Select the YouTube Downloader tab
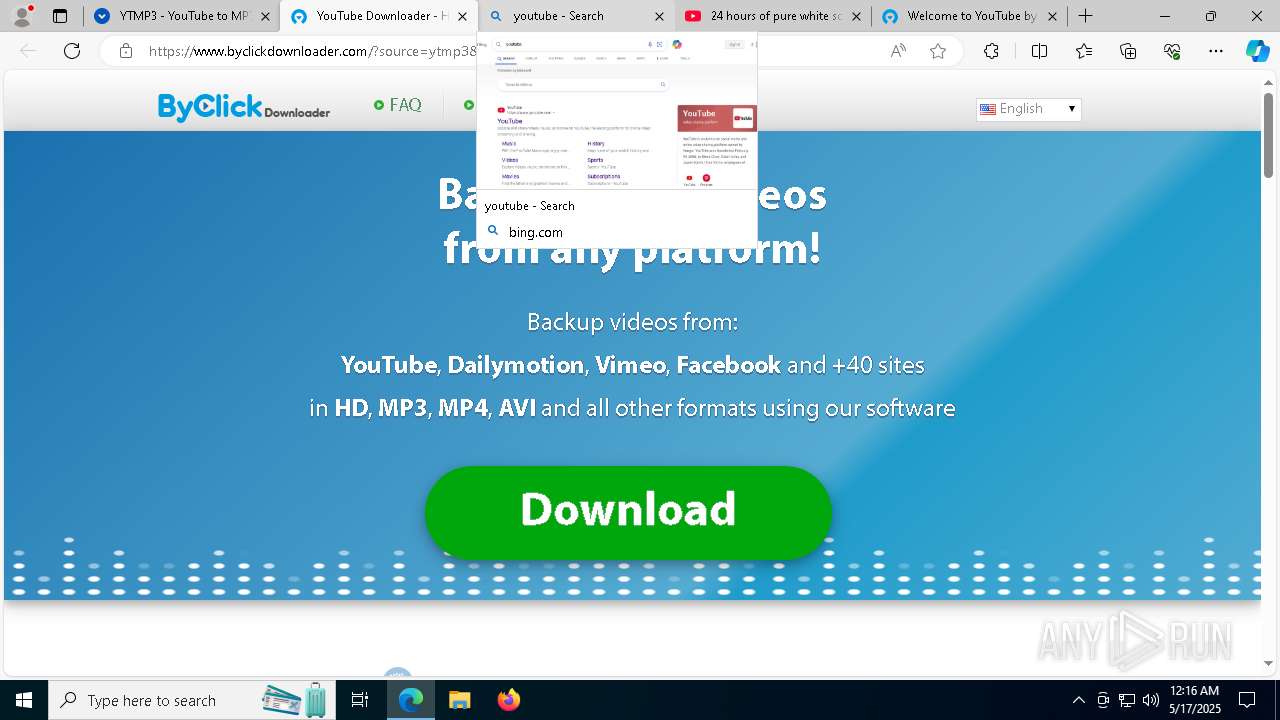The width and height of the screenshot is (1280, 720). pyautogui.click(x=379, y=16)
